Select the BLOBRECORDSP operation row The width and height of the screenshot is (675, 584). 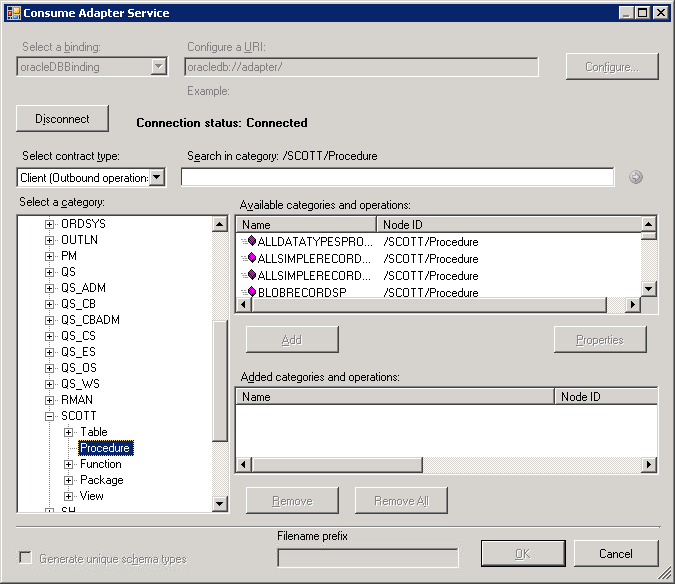pyautogui.click(x=438, y=292)
